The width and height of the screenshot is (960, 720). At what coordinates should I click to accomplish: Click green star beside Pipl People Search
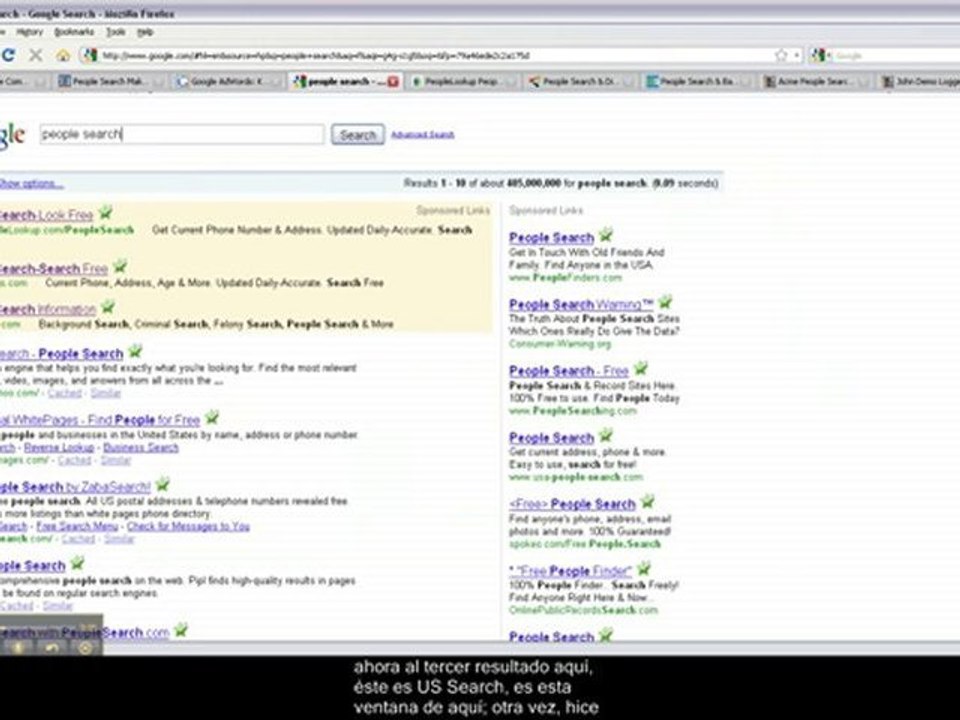pos(77,563)
